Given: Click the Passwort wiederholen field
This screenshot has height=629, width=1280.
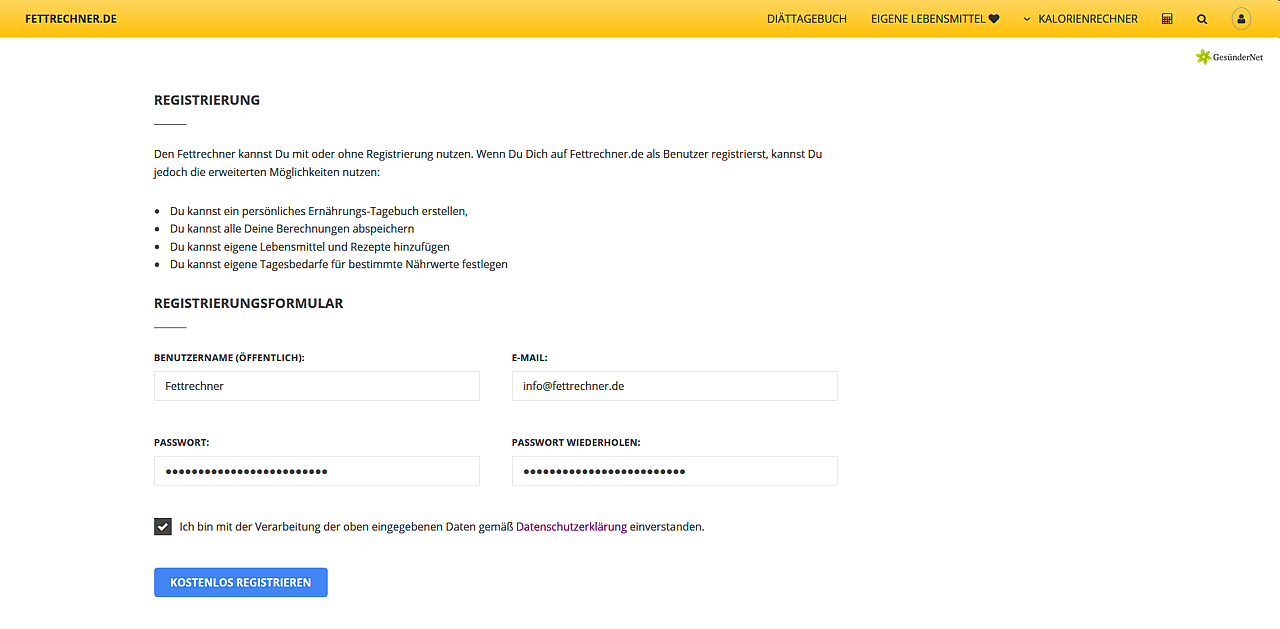Looking at the screenshot, I should (x=674, y=471).
